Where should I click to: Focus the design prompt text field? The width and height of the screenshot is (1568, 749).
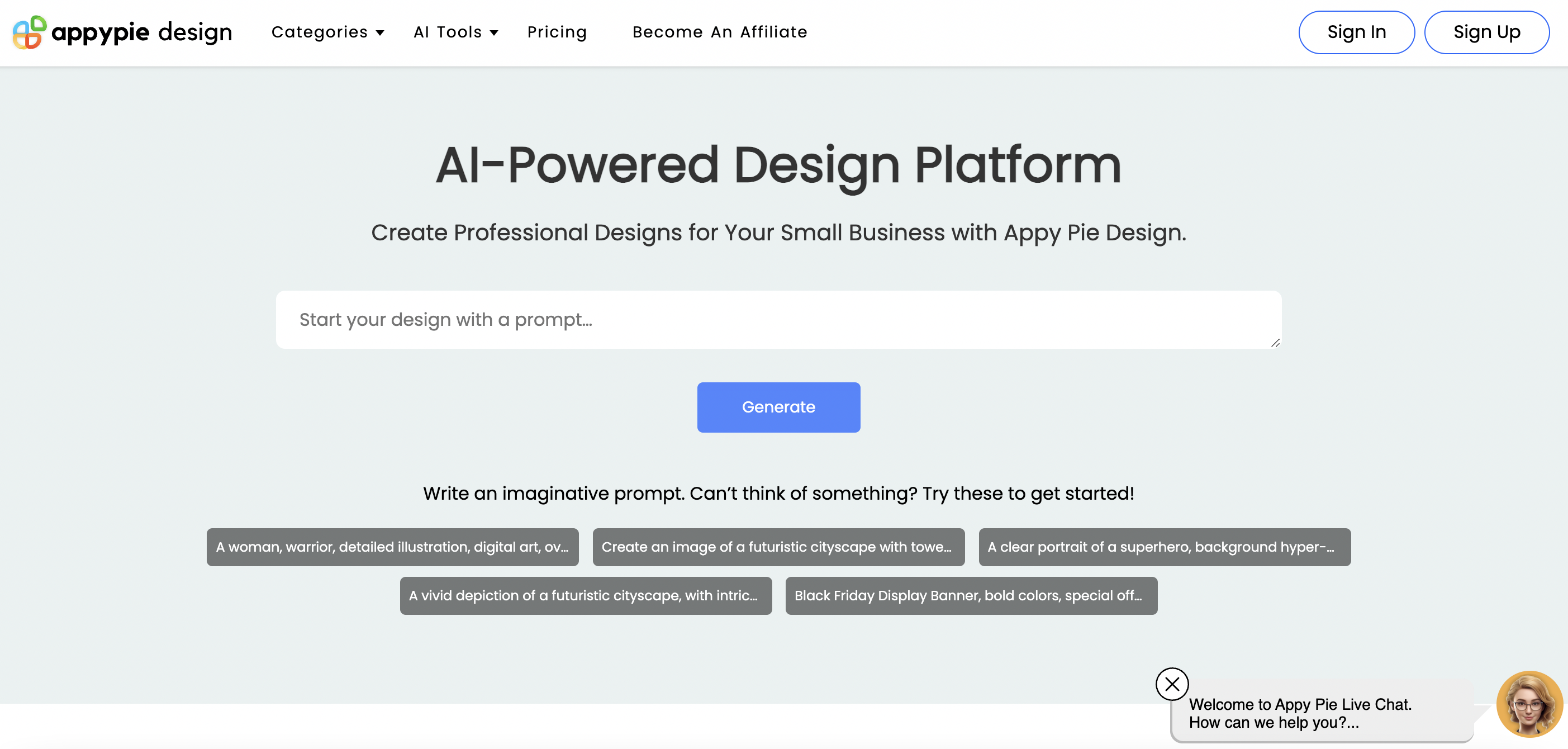(778, 320)
